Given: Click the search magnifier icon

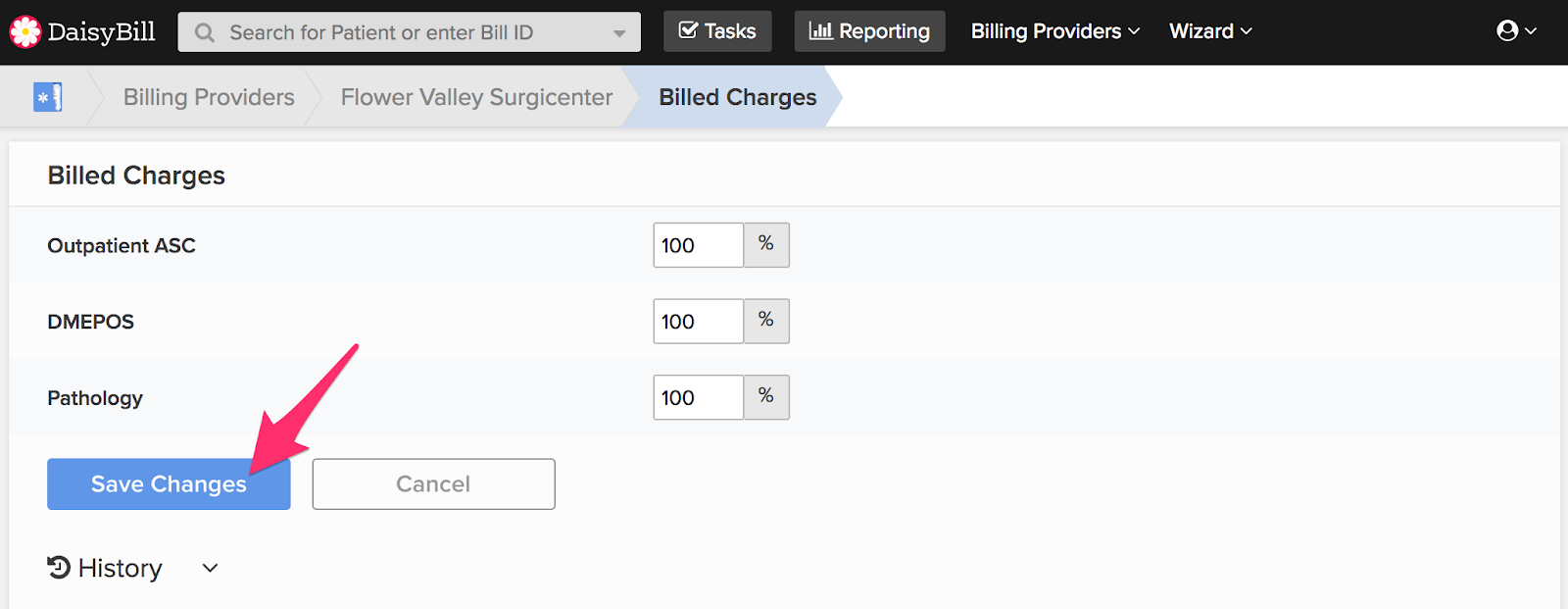Looking at the screenshot, I should click(205, 32).
